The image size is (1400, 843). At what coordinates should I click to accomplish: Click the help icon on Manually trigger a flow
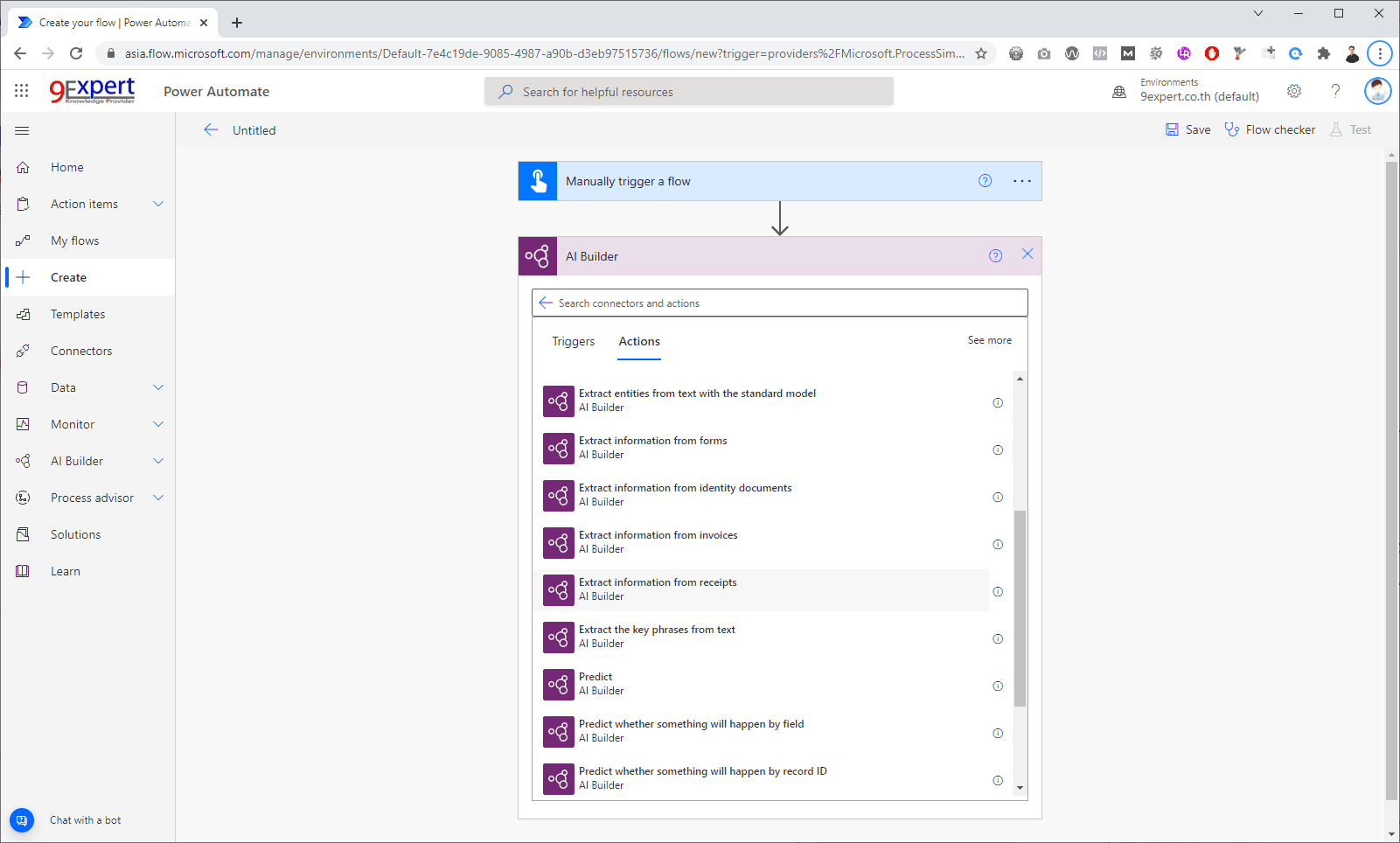tap(985, 180)
